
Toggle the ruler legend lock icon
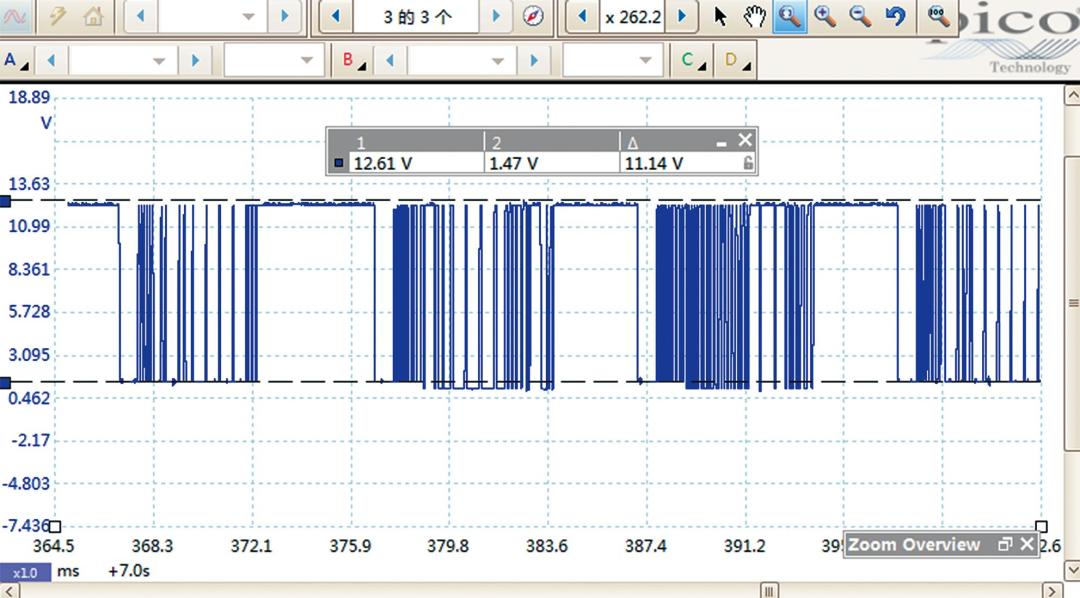coord(747,163)
